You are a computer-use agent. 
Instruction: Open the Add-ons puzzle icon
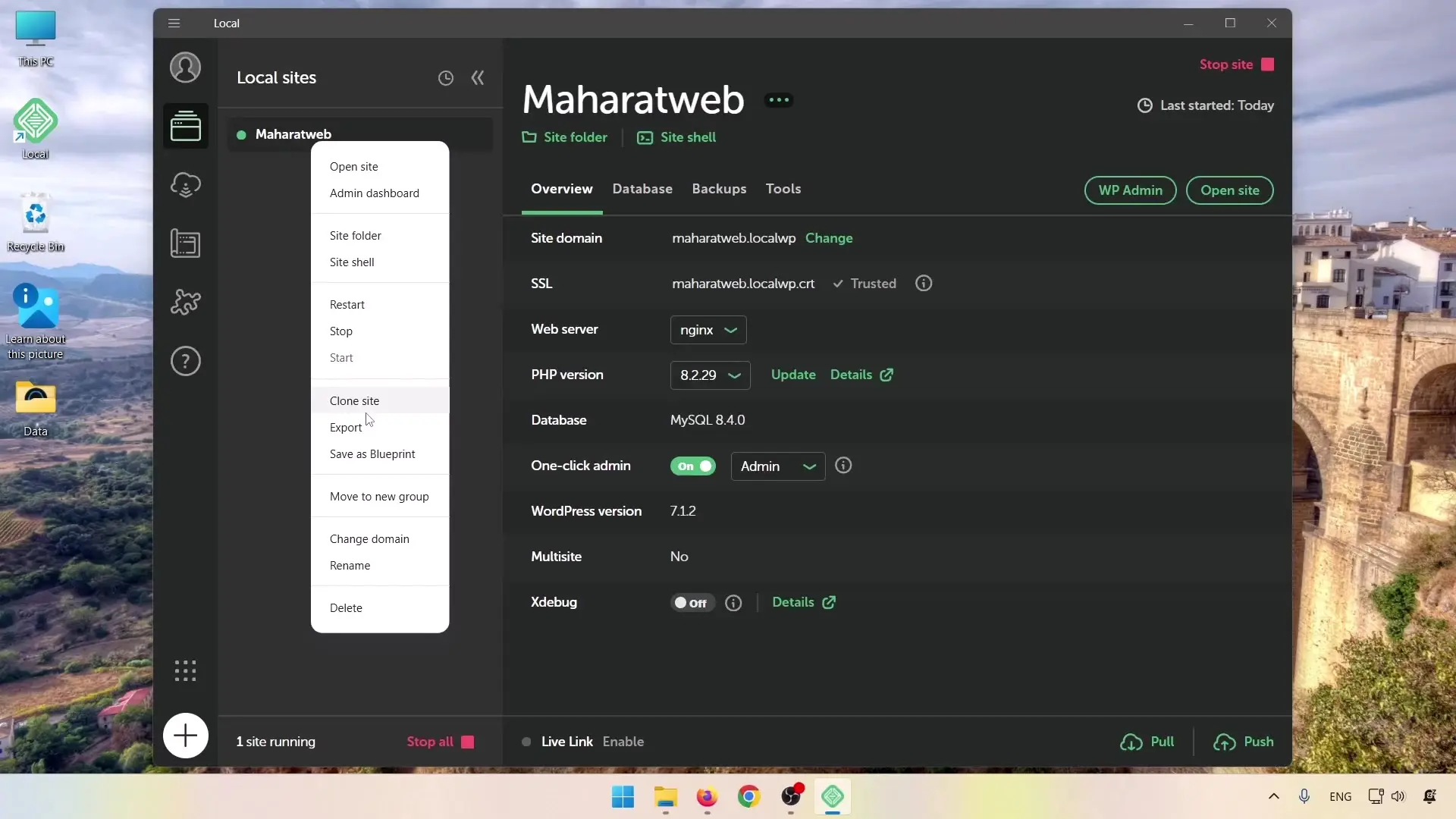point(185,302)
